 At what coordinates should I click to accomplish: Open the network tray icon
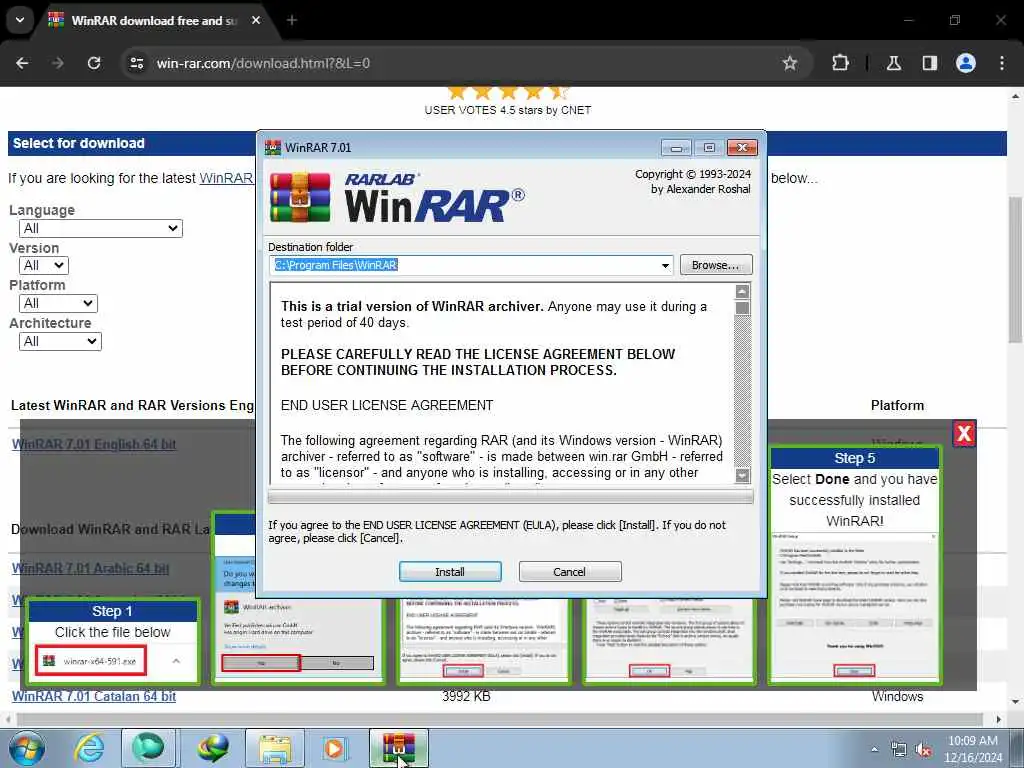[x=899, y=749]
